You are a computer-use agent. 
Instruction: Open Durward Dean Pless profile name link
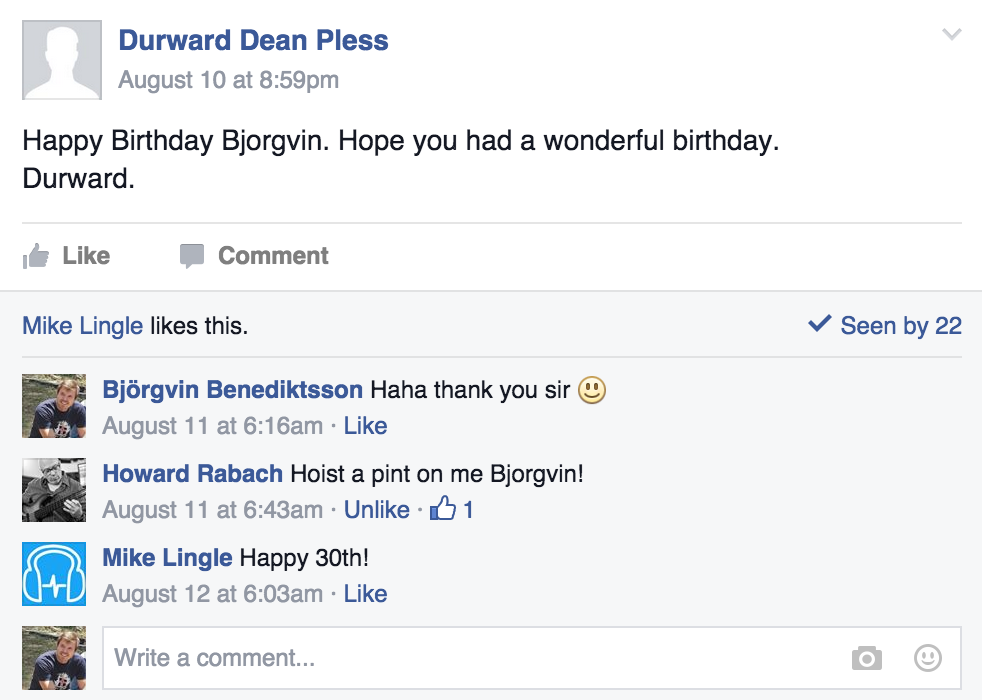253,41
